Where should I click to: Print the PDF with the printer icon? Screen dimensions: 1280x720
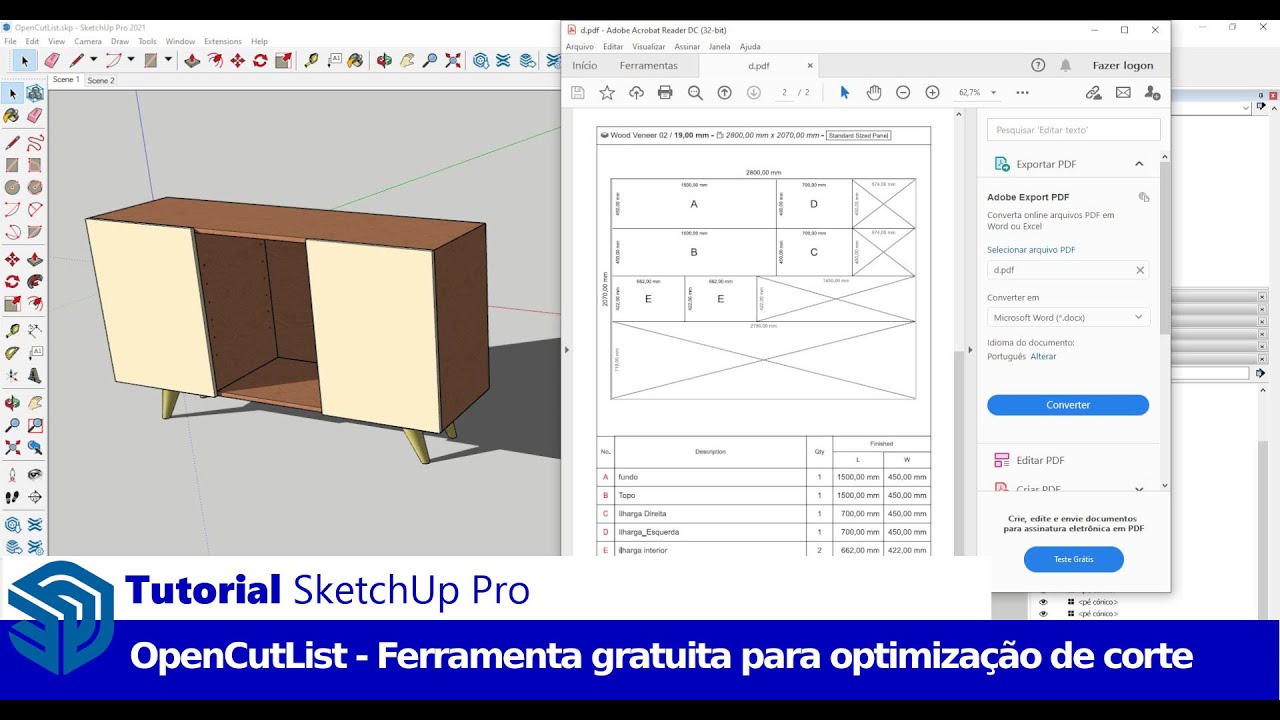pyautogui.click(x=665, y=92)
